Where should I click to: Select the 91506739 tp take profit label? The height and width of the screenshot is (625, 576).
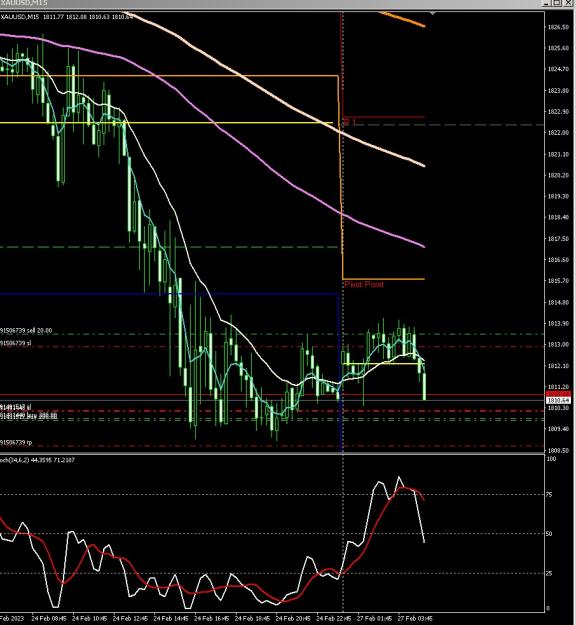click(16, 442)
